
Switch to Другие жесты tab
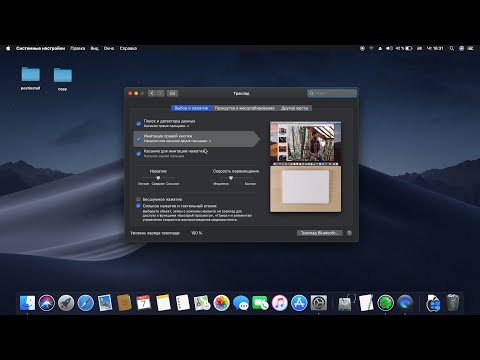tap(295, 108)
